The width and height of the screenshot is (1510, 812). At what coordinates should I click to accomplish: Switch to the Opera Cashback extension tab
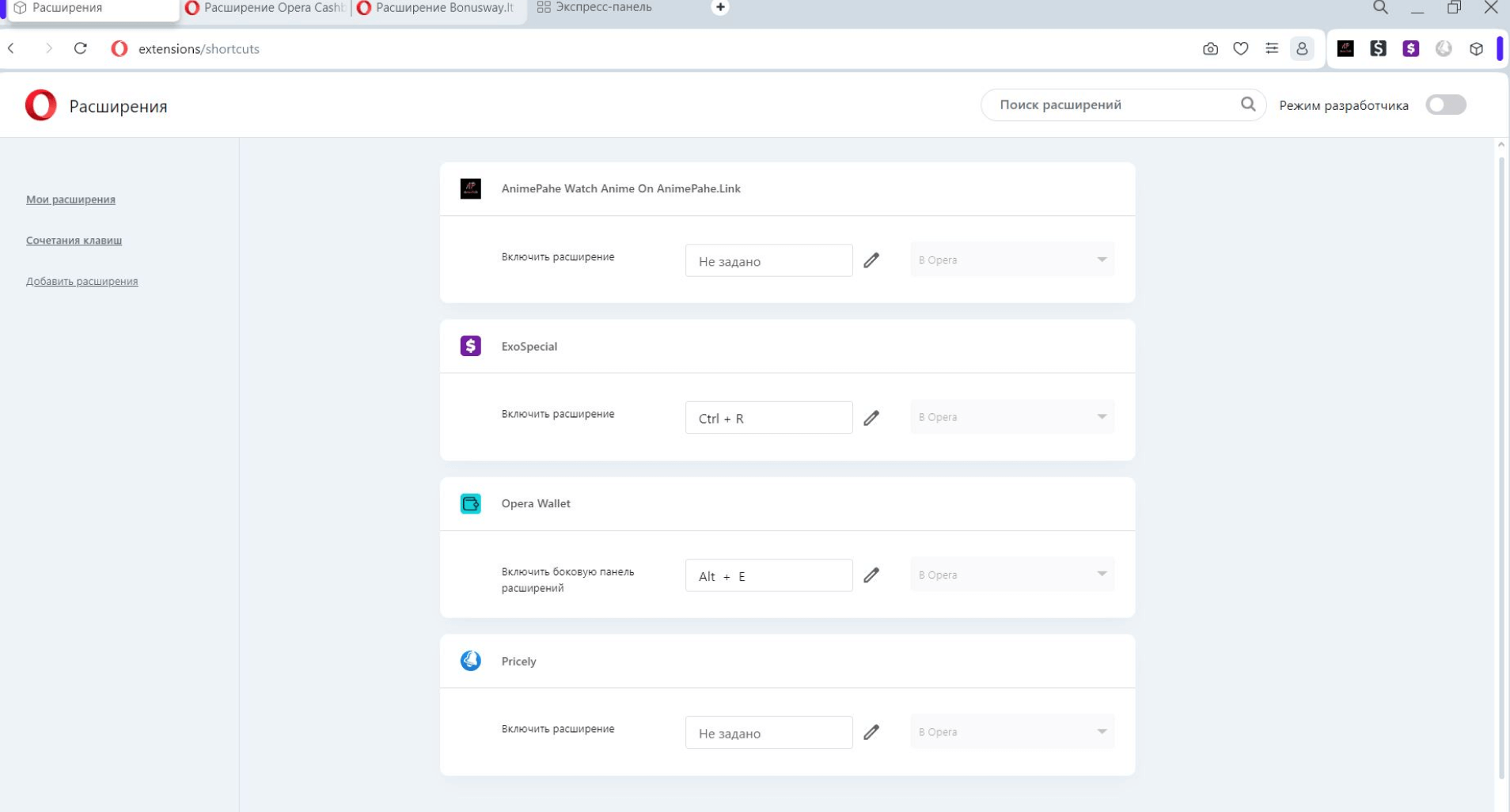click(265, 8)
